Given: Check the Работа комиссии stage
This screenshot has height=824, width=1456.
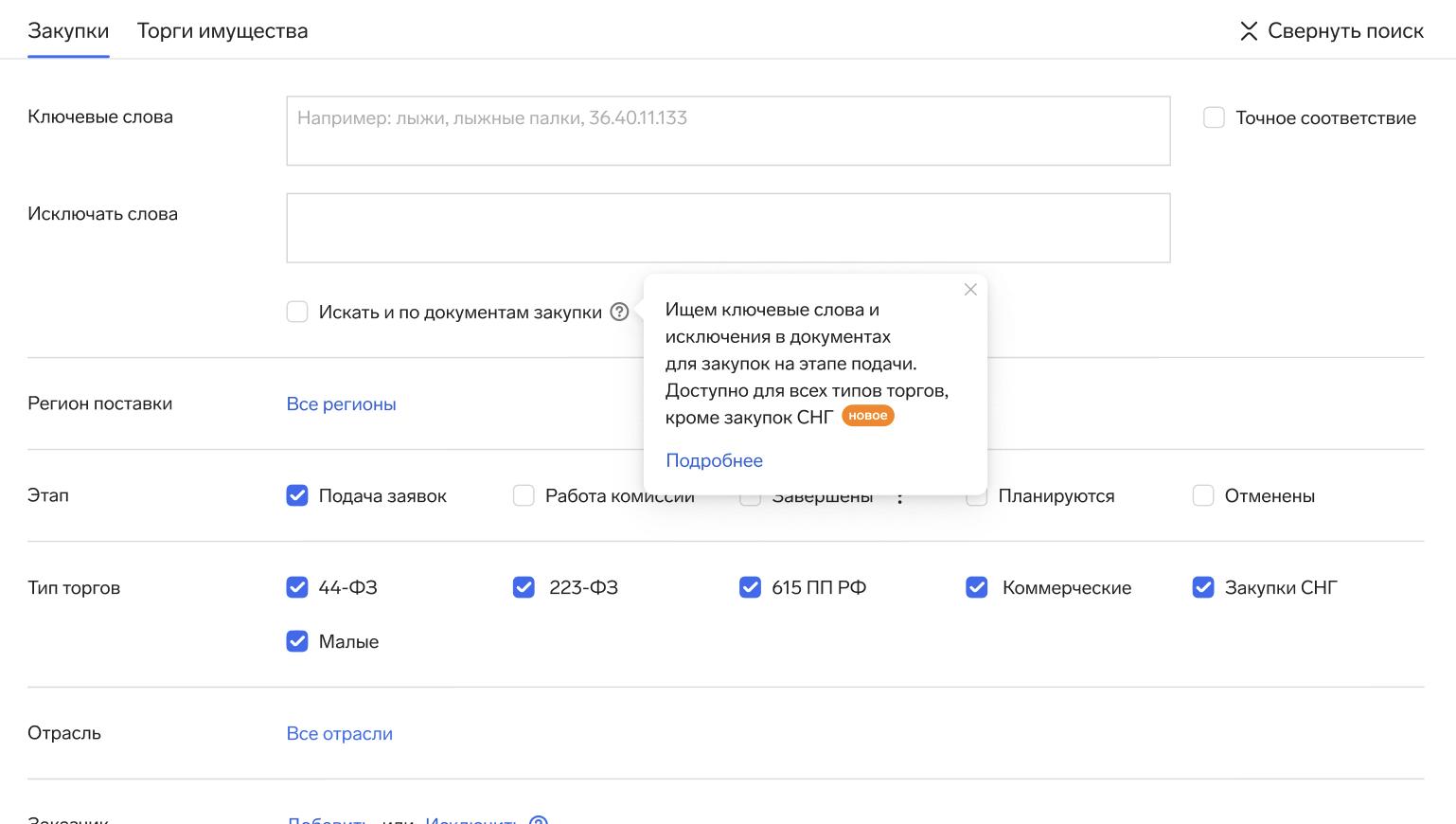Looking at the screenshot, I should (x=524, y=495).
